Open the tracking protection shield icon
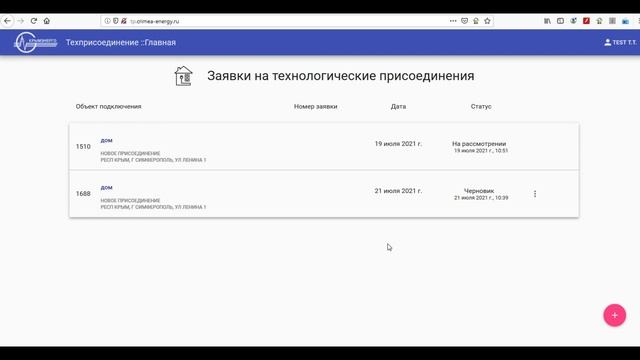Screen dimensions: 640x360 [116, 21]
